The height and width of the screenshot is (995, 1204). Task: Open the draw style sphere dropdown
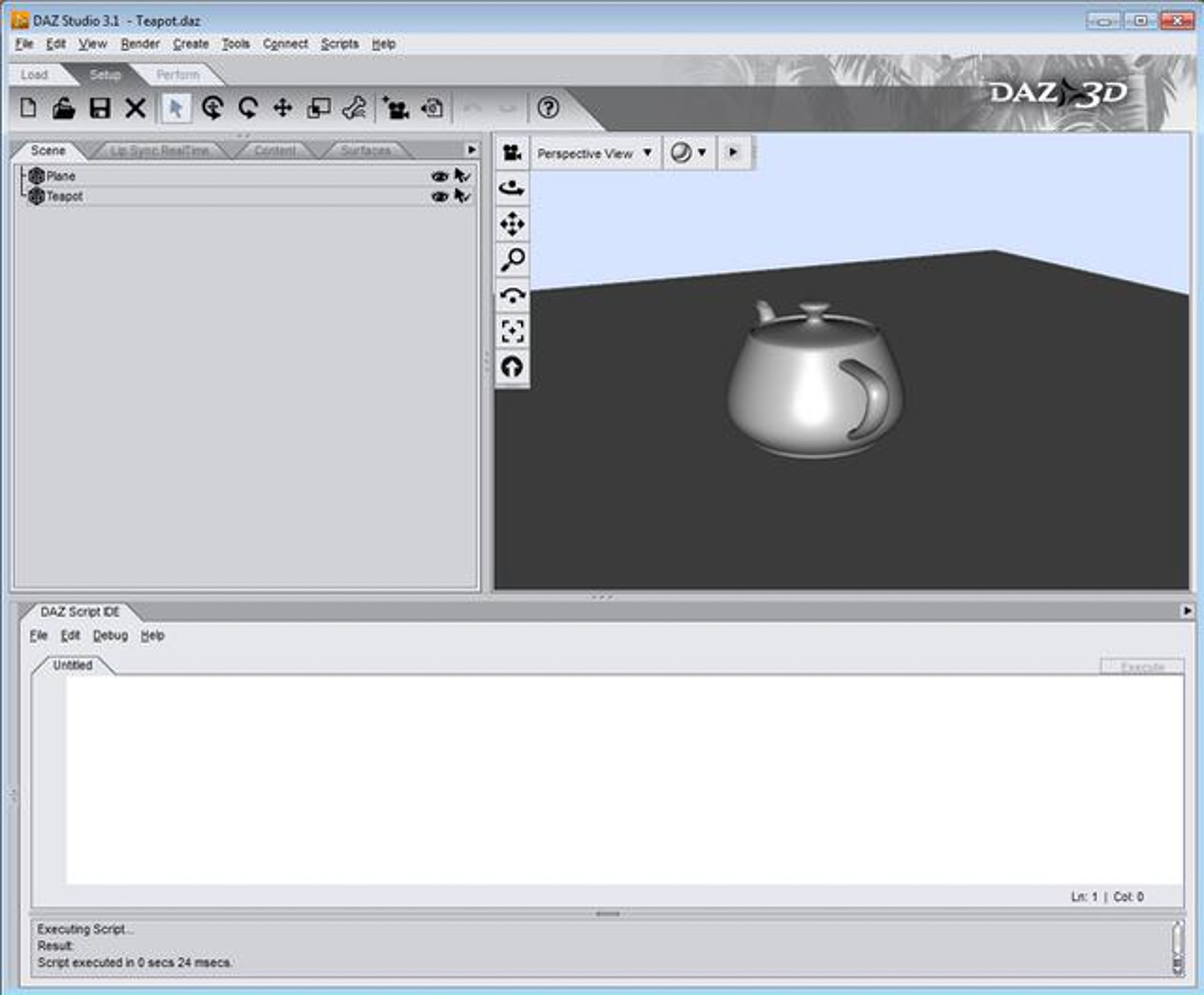tap(689, 153)
